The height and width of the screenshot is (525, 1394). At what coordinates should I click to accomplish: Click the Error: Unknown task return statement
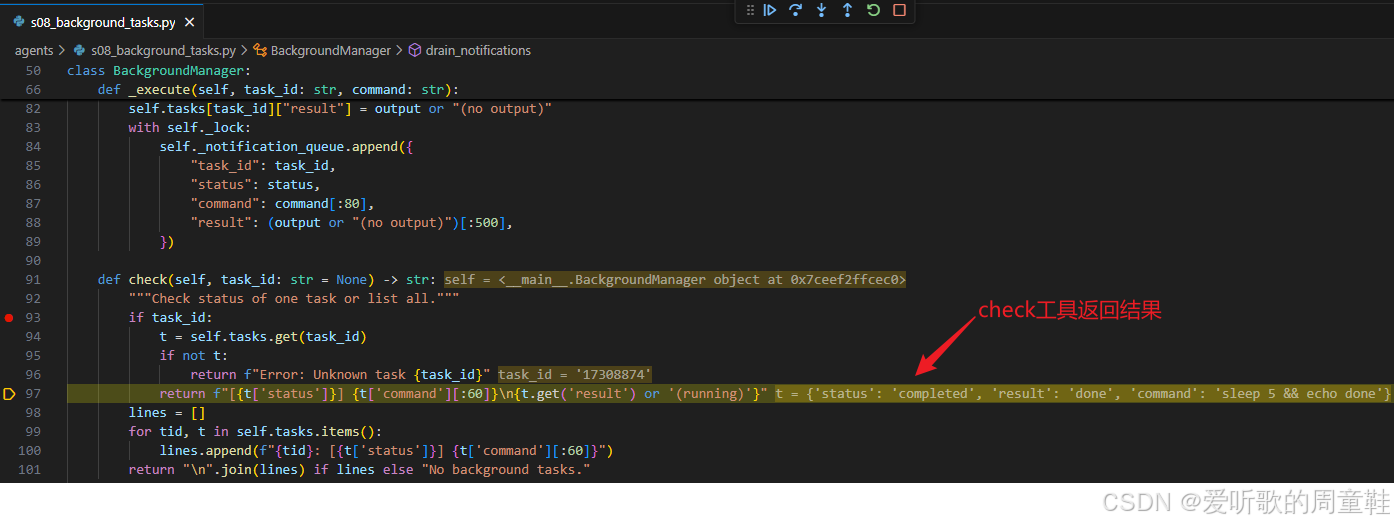(340, 375)
